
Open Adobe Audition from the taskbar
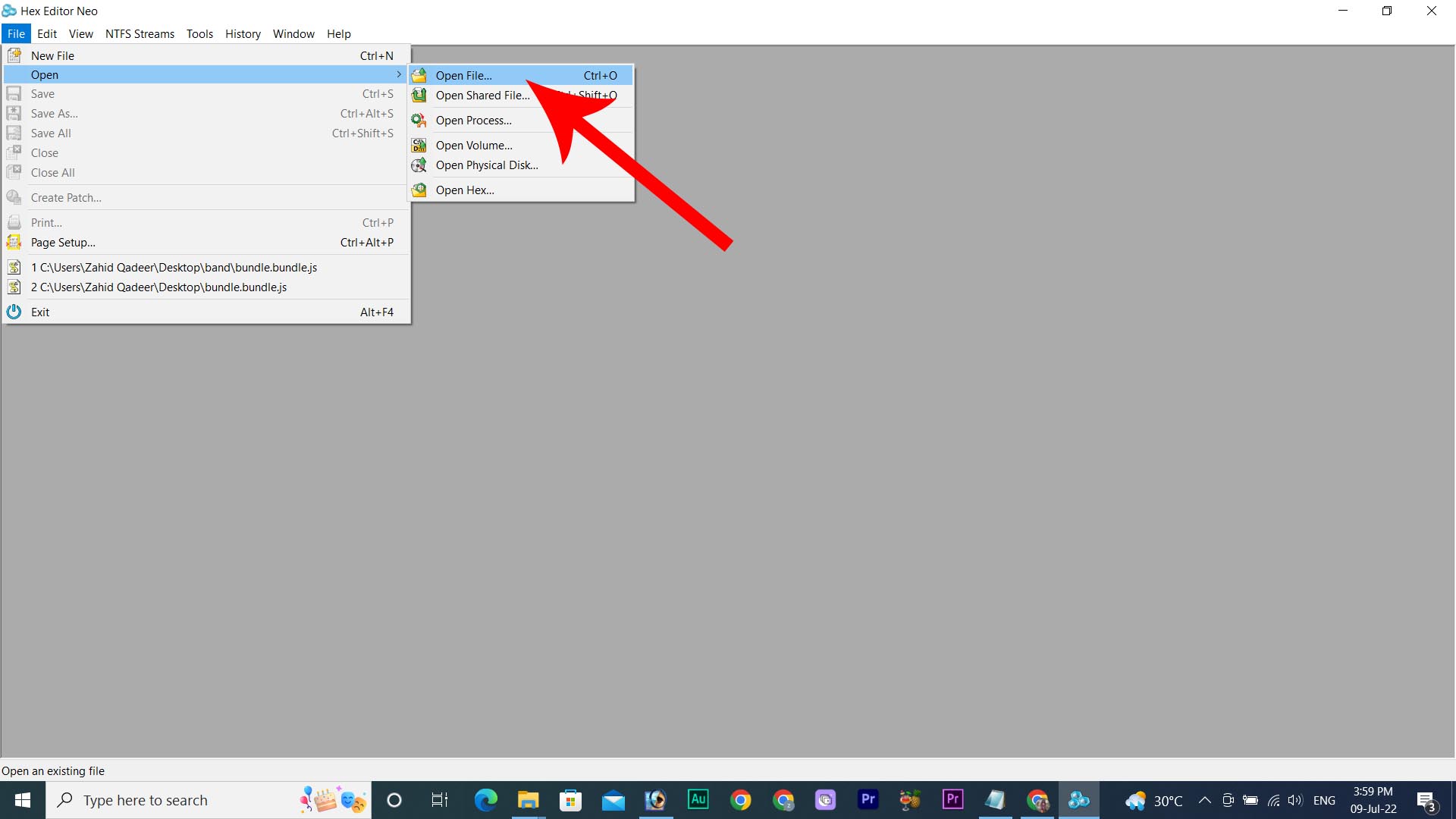click(x=698, y=799)
